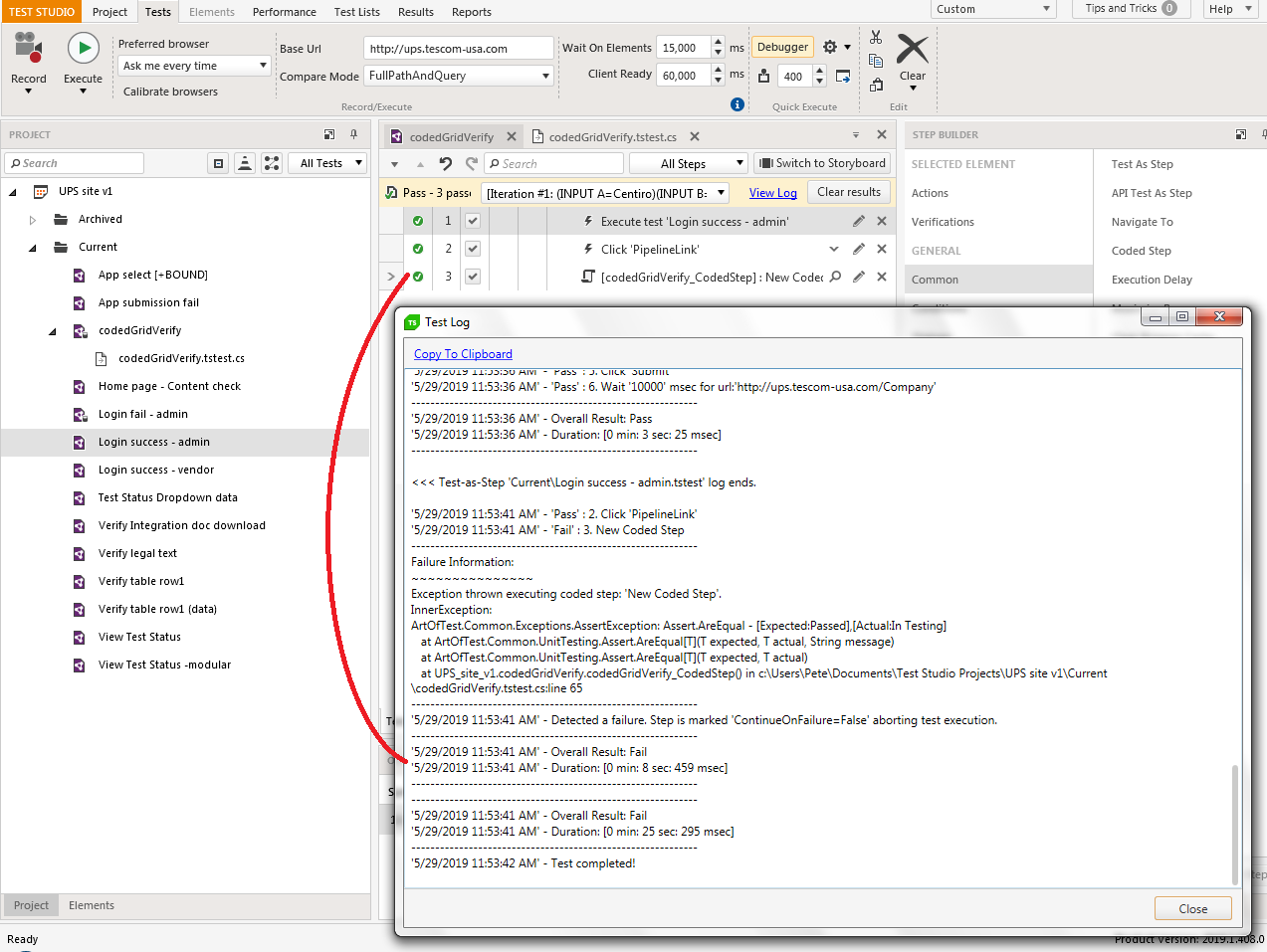This screenshot has width=1267, height=952.
Task: Disable step 3 using its checkbox
Action: pyautogui.click(x=473, y=277)
